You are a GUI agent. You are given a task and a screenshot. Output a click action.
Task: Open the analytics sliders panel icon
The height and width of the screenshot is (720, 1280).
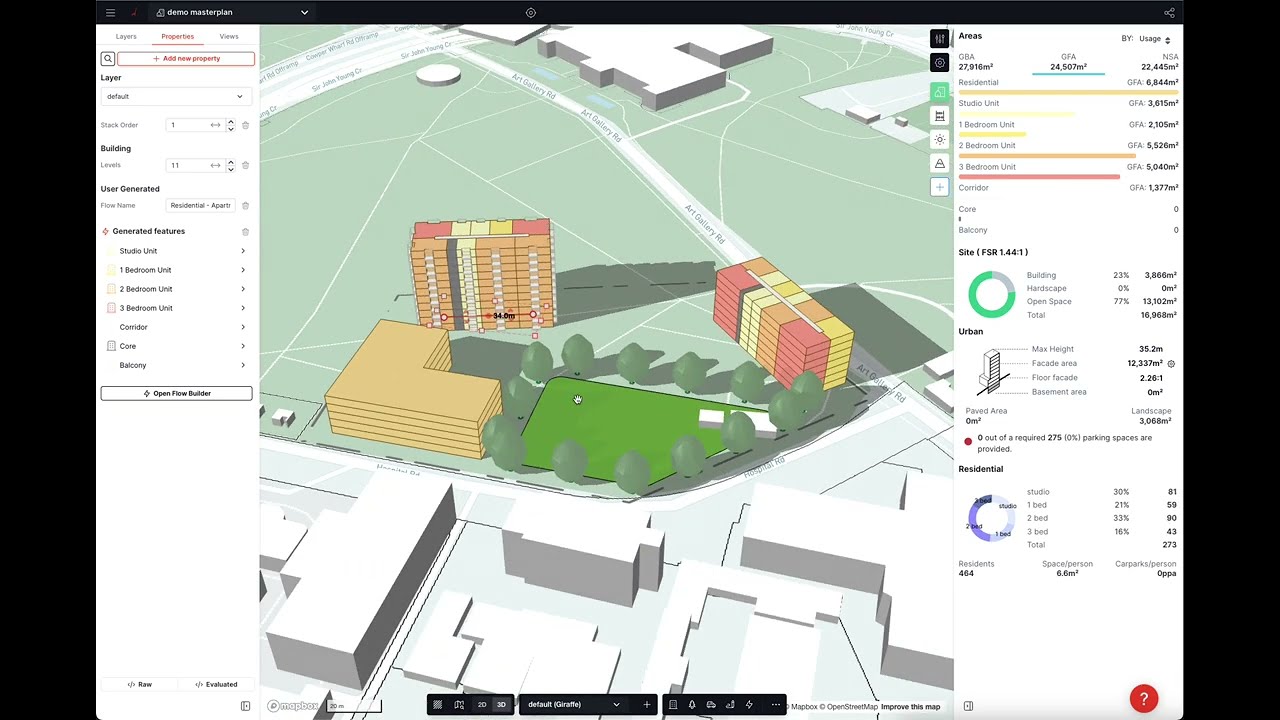[x=939, y=39]
